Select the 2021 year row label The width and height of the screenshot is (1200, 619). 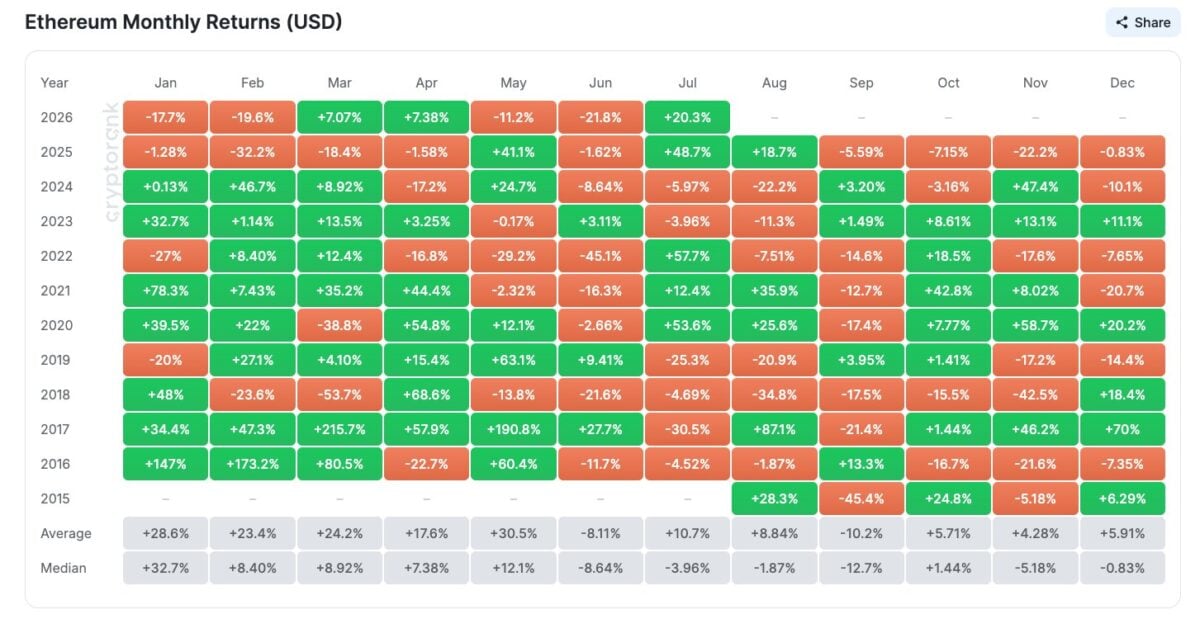pyautogui.click(x=56, y=290)
